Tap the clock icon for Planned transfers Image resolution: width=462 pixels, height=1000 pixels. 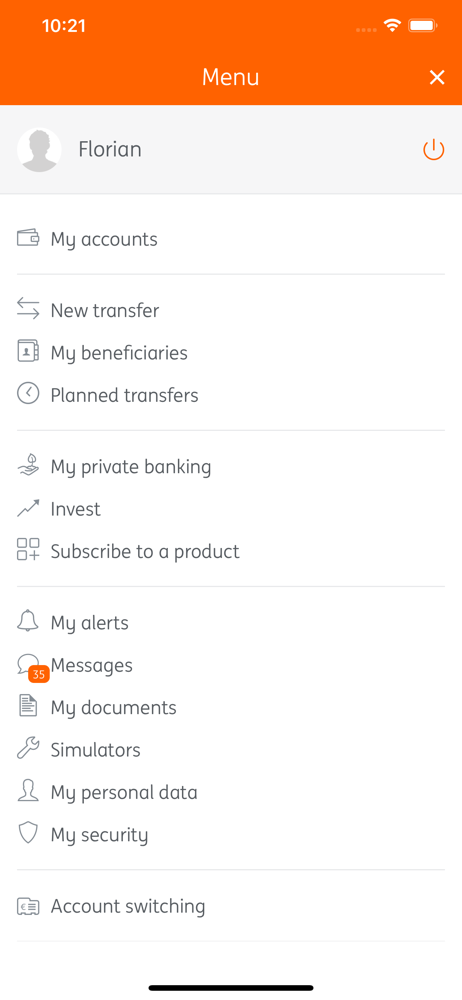click(x=28, y=394)
